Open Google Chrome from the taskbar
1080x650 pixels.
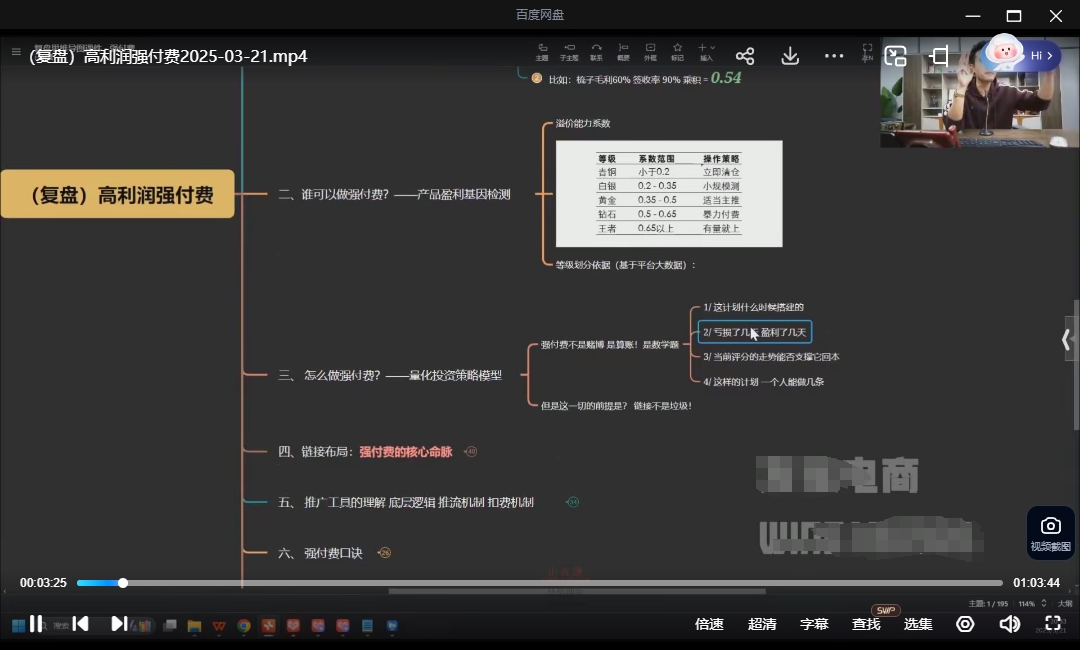pos(244,625)
